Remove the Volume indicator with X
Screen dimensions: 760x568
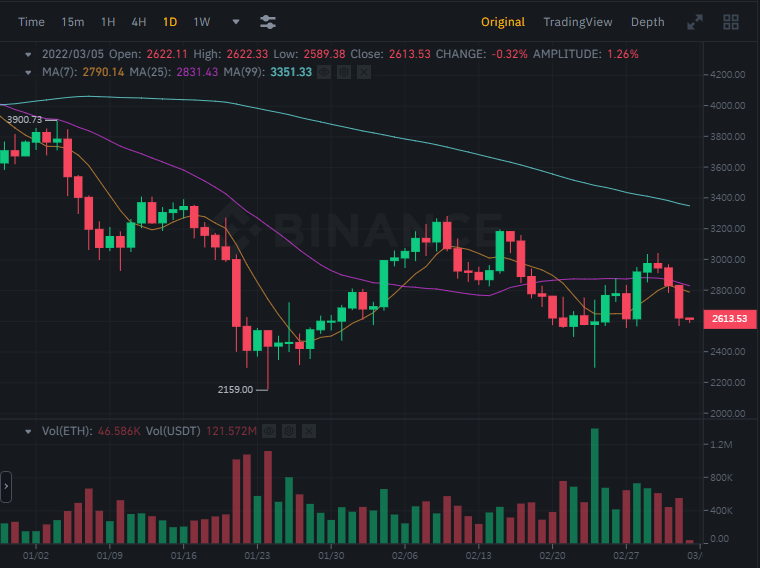pos(308,431)
